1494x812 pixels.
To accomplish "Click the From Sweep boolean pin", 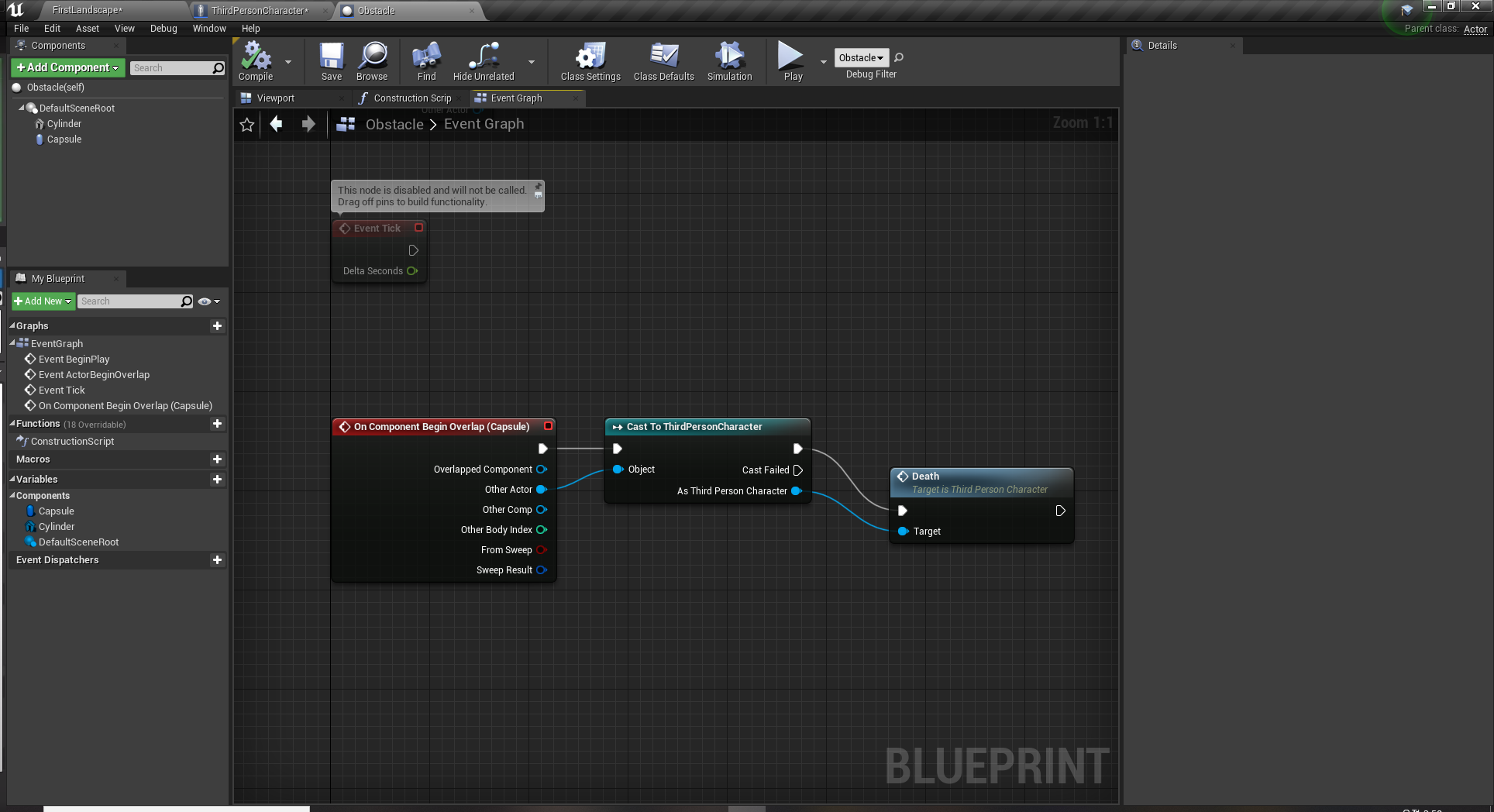I will 541,550.
